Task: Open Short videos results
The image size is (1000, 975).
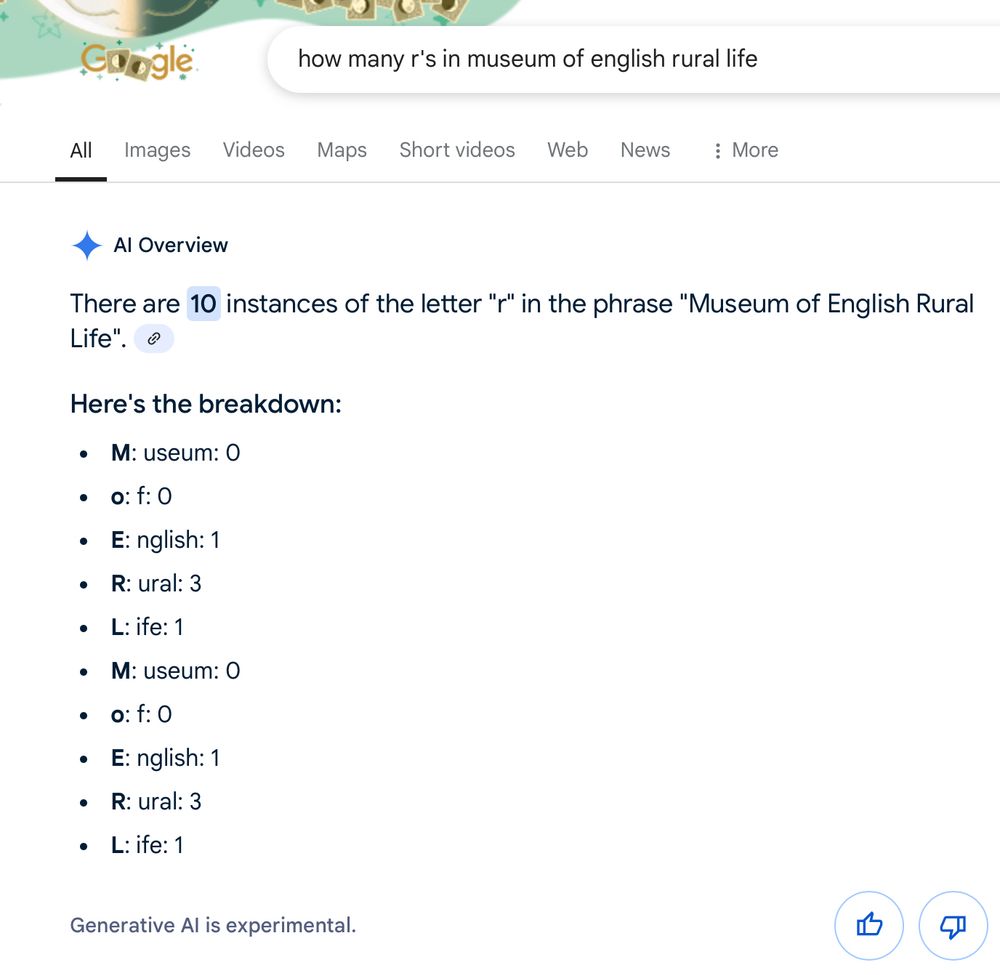Action: [457, 150]
